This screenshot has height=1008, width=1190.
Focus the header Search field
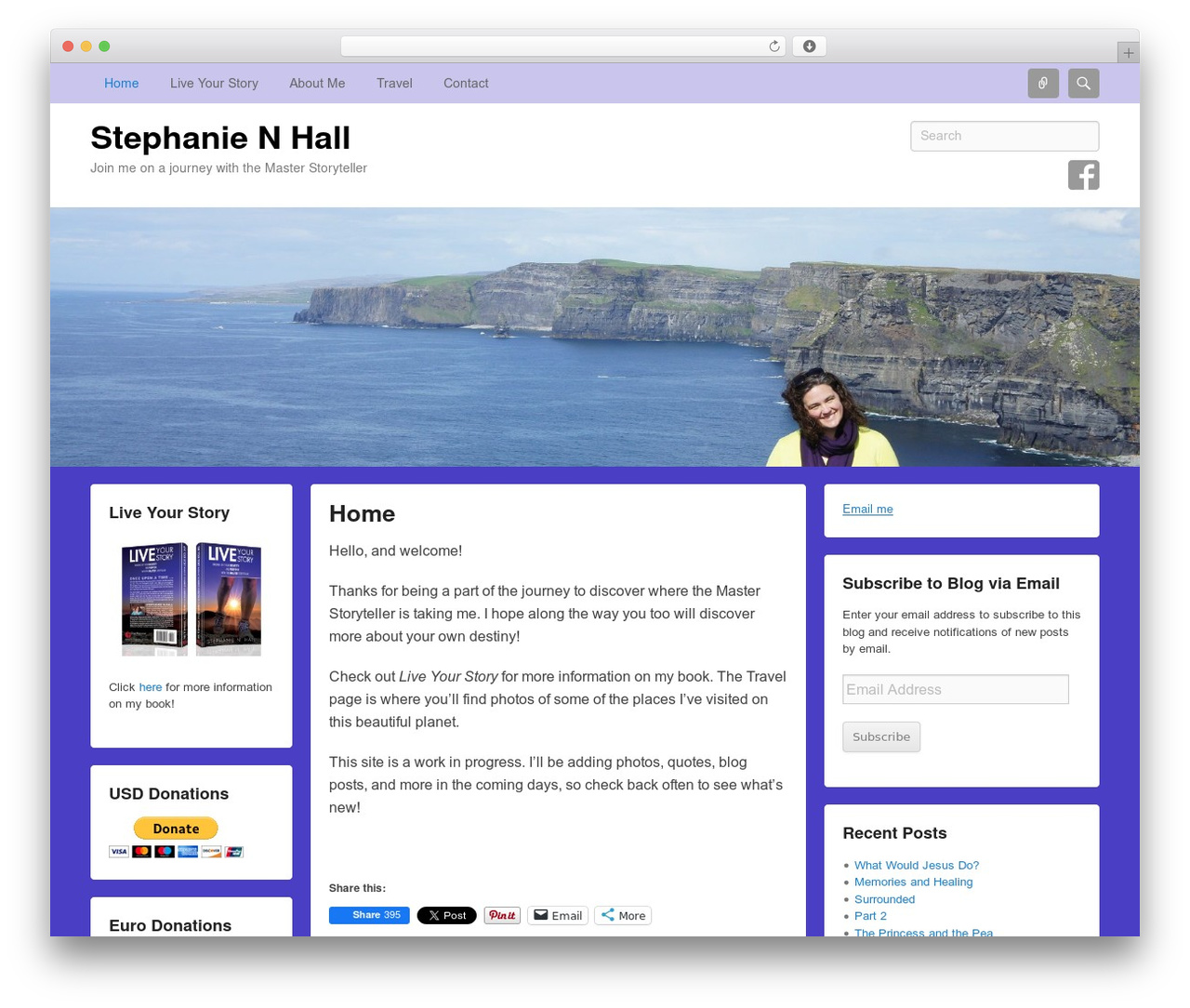1004,136
